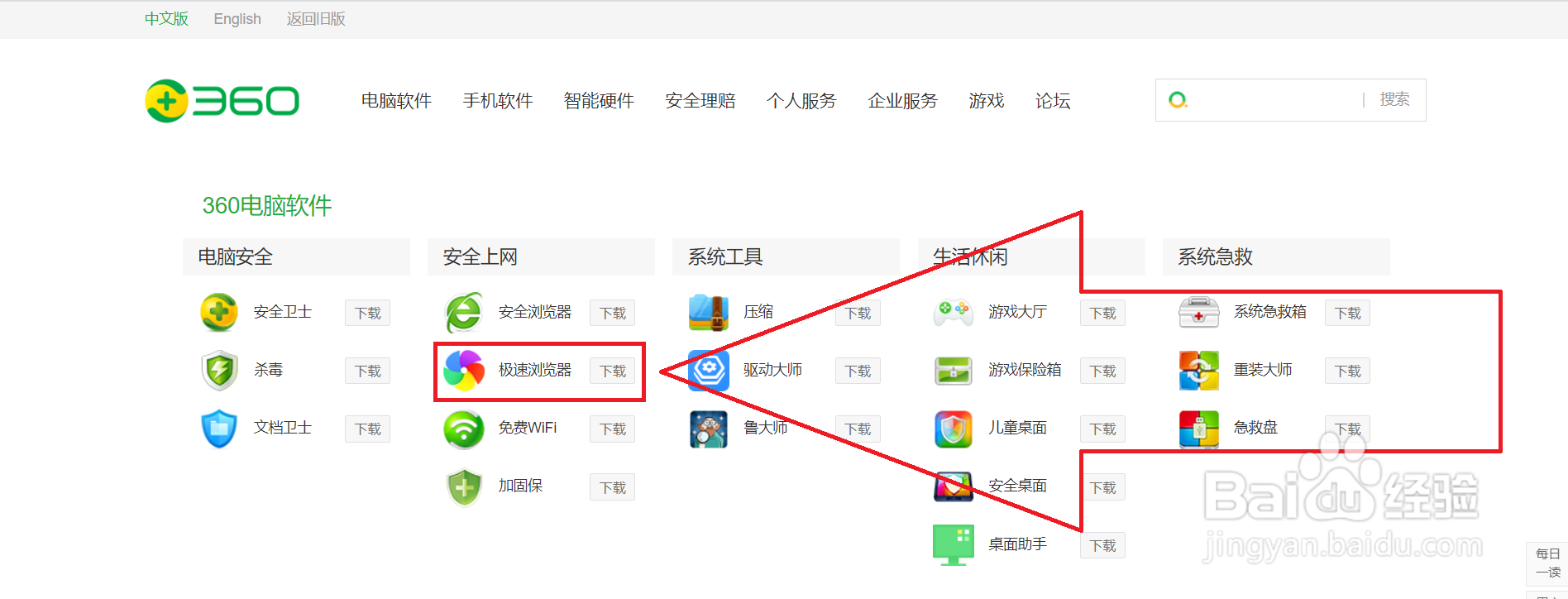The image size is (1568, 599).
Task: Download 加固保
Action: pos(612,487)
